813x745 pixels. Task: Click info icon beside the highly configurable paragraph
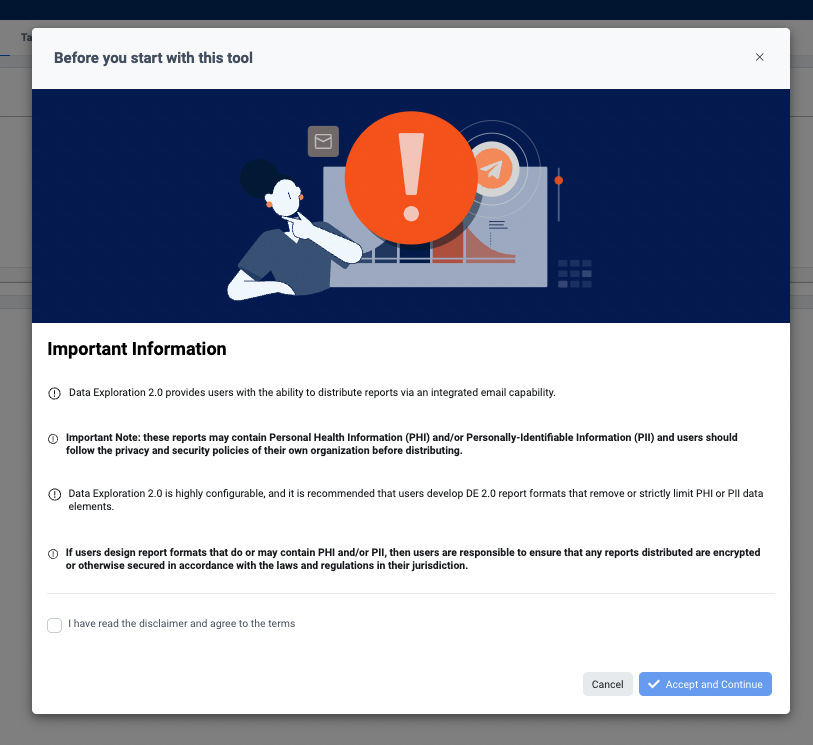click(54, 495)
